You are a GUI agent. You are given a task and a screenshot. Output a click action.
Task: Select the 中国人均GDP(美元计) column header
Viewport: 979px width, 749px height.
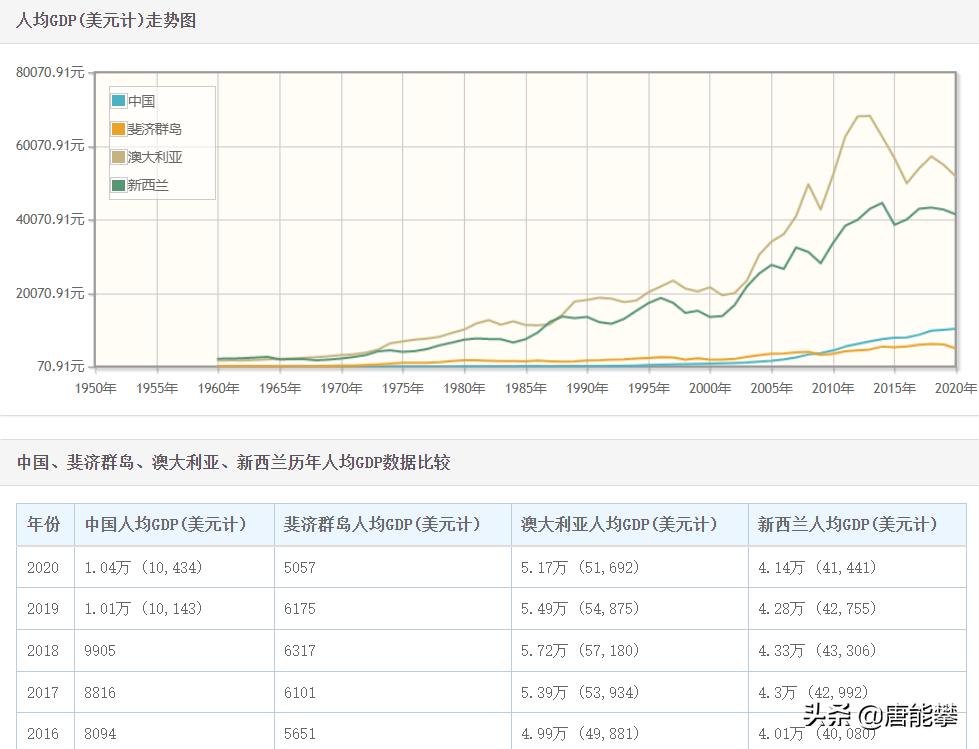tap(165, 524)
